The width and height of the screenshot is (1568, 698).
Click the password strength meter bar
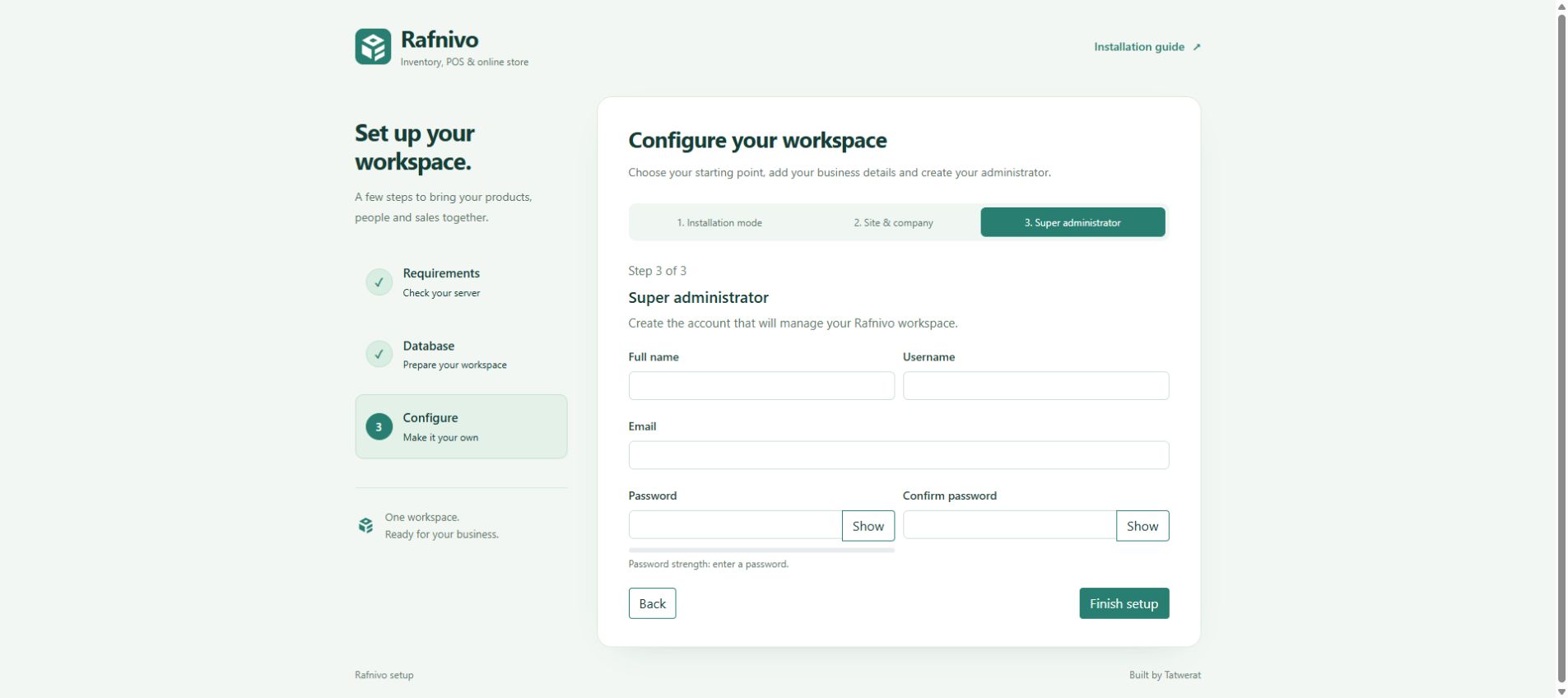[x=761, y=550]
